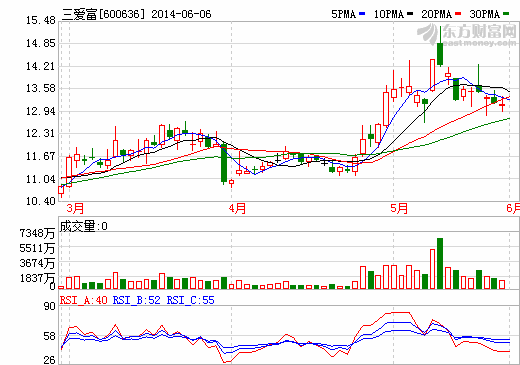Click the long green candlestick before 4月
The image size is (520, 365).
click(224, 163)
